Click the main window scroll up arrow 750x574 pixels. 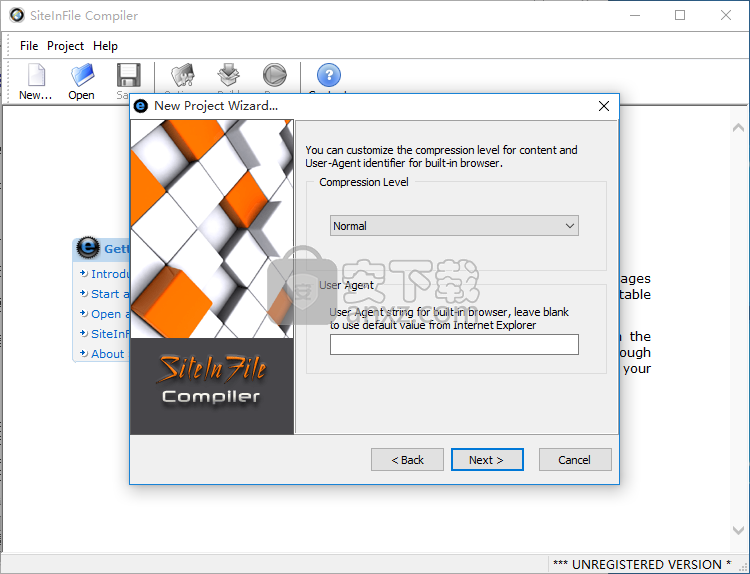738,127
